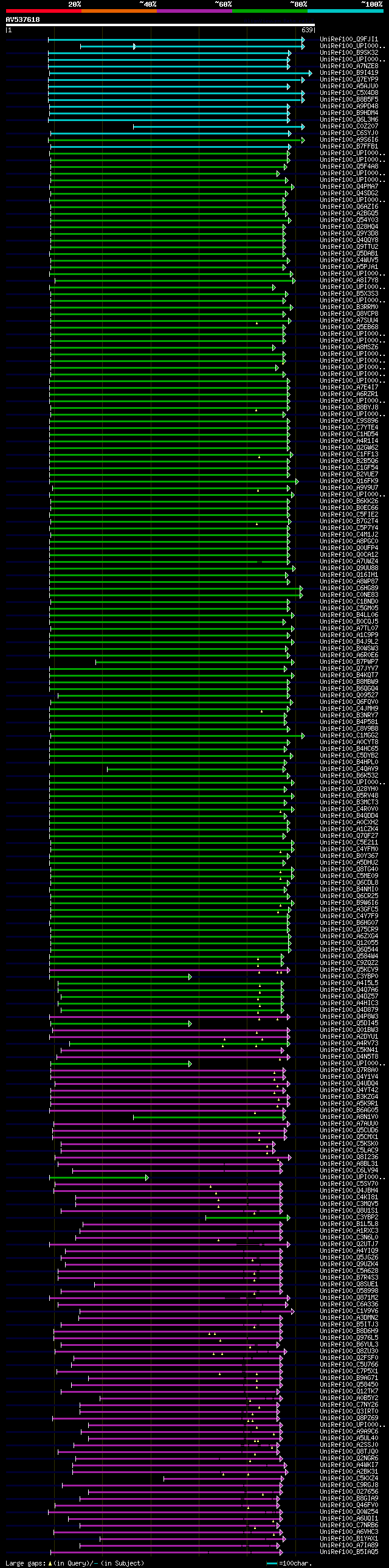Select label UniRef100_B1YAX1
Screen dimensions: 389x1568
349,1539
